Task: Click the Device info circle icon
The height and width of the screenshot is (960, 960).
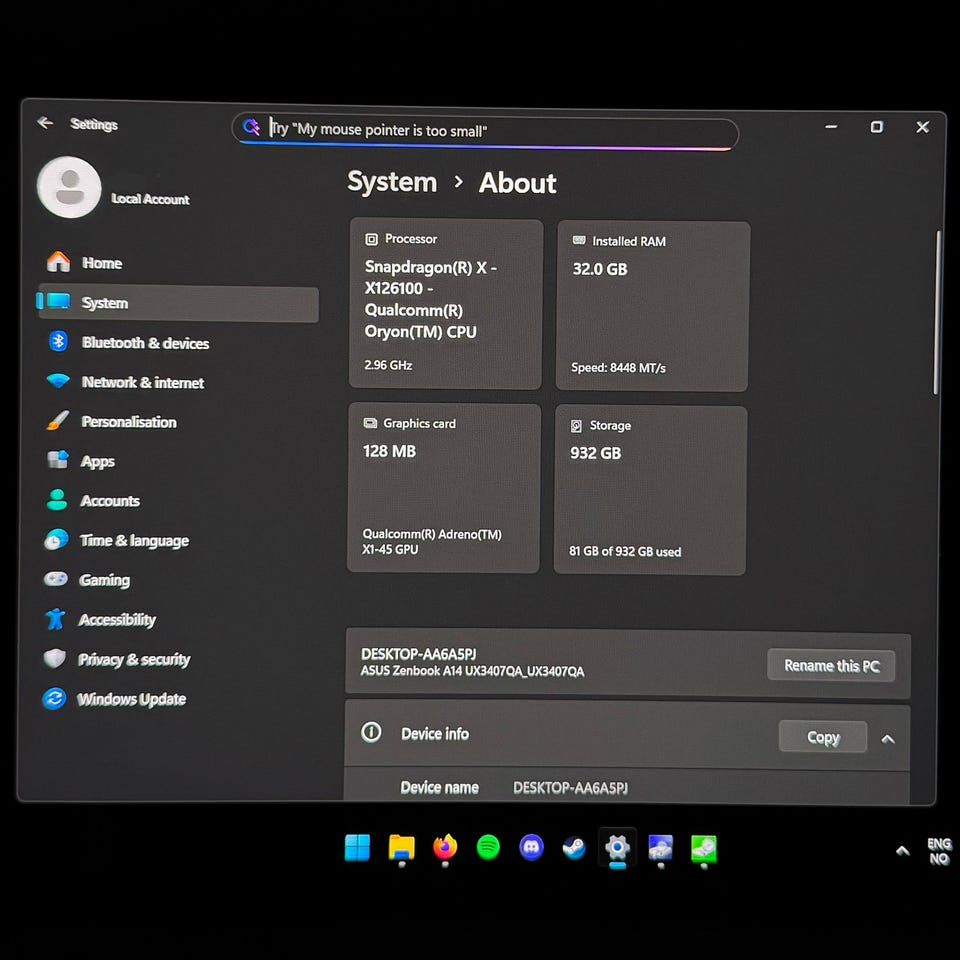Action: click(371, 732)
